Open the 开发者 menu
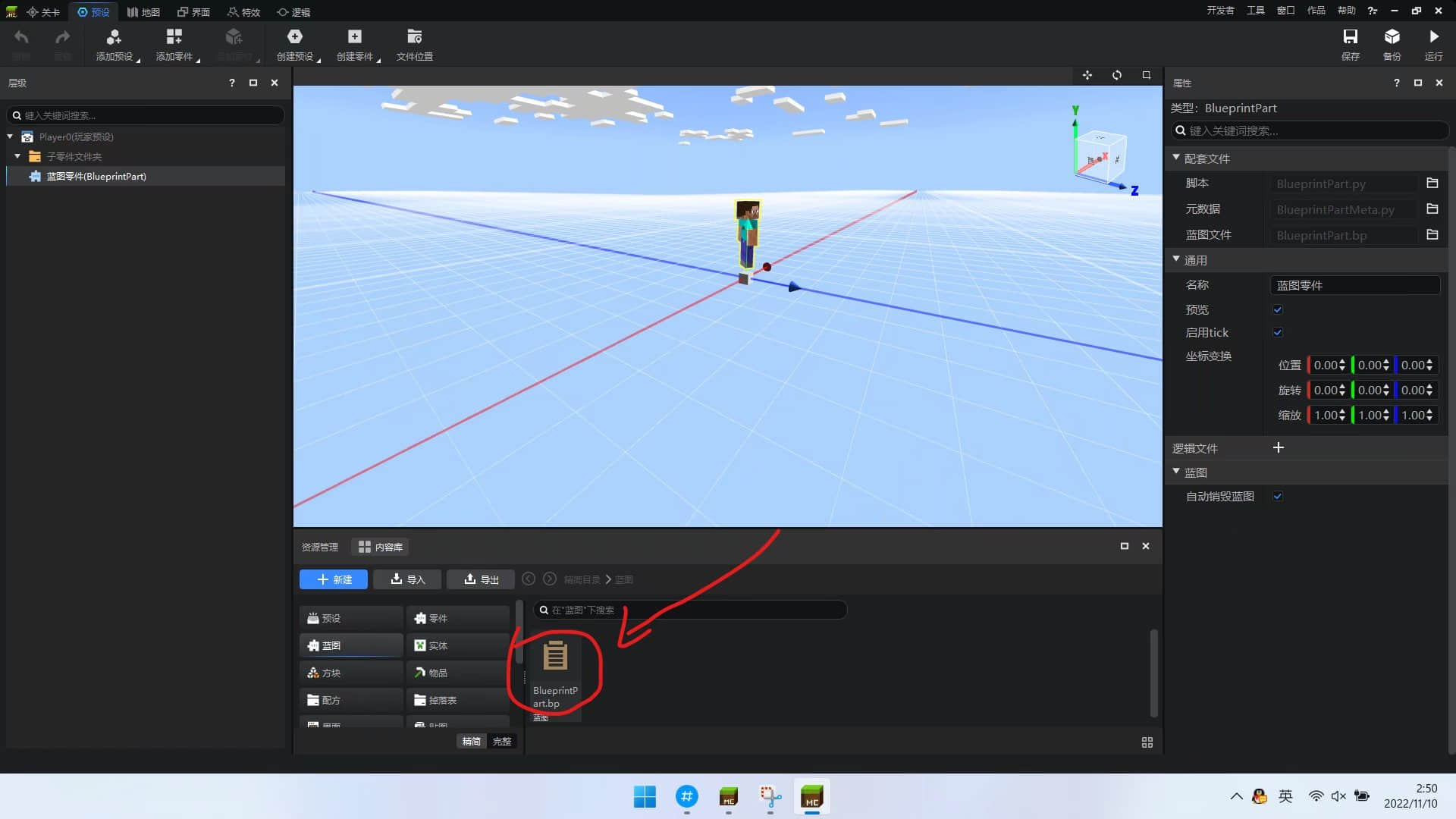 1220,11
